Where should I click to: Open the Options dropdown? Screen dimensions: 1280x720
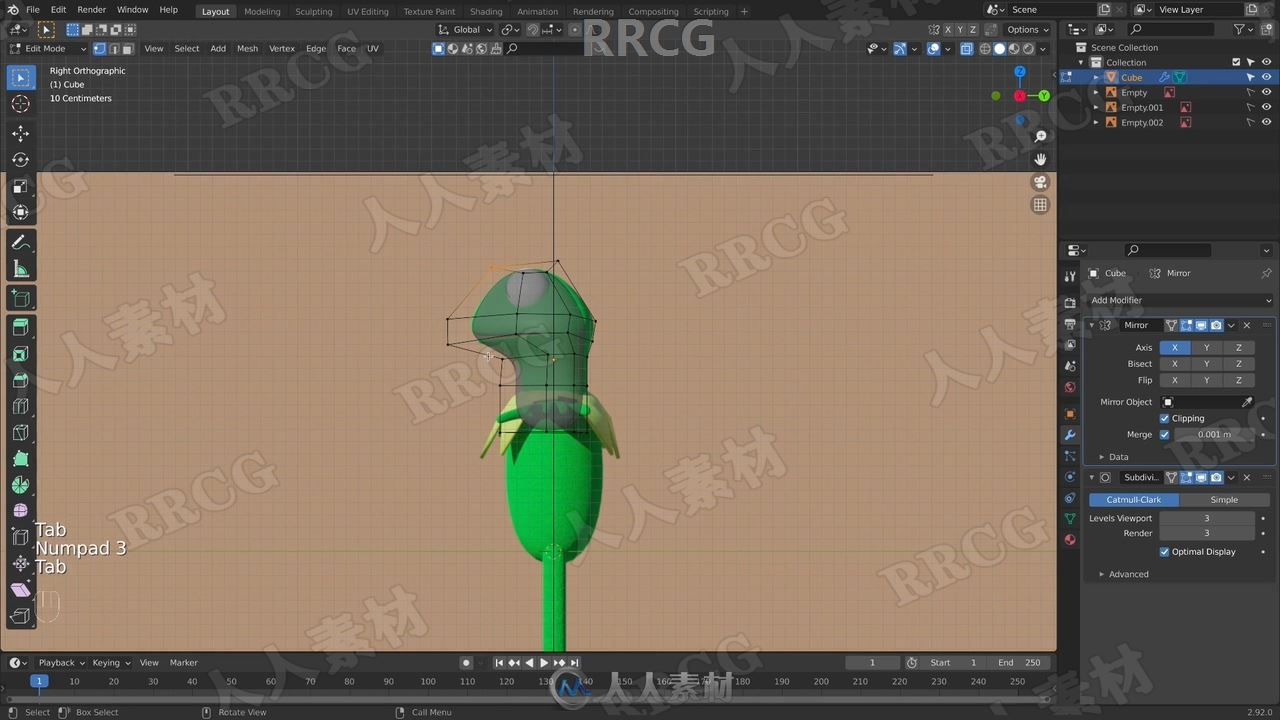tap(1028, 30)
